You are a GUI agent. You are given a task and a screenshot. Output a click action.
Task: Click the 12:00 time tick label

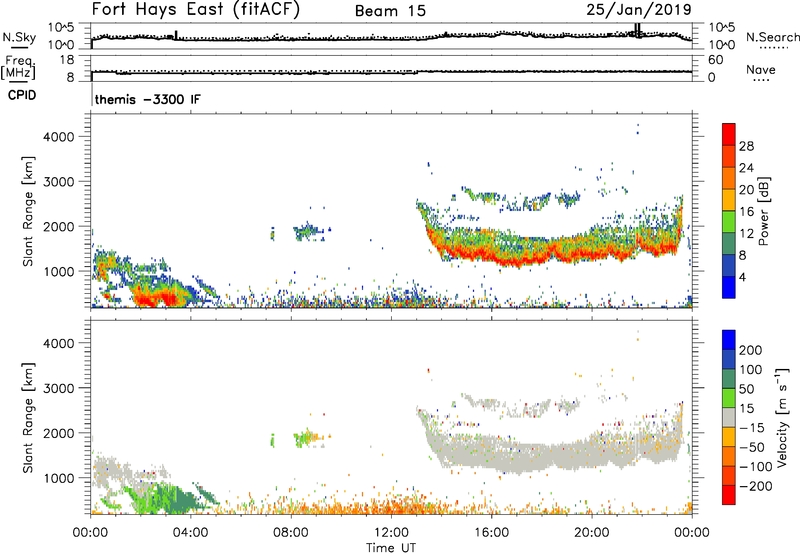(391, 533)
